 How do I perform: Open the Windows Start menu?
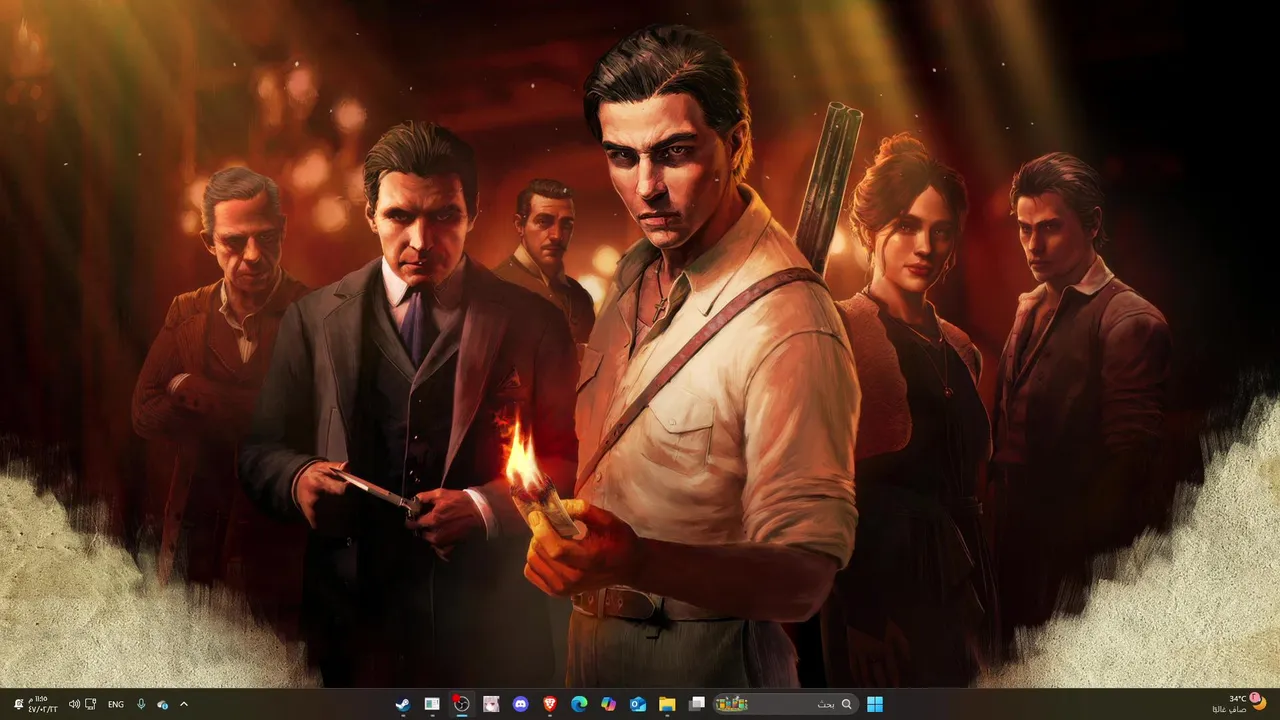tap(875, 704)
